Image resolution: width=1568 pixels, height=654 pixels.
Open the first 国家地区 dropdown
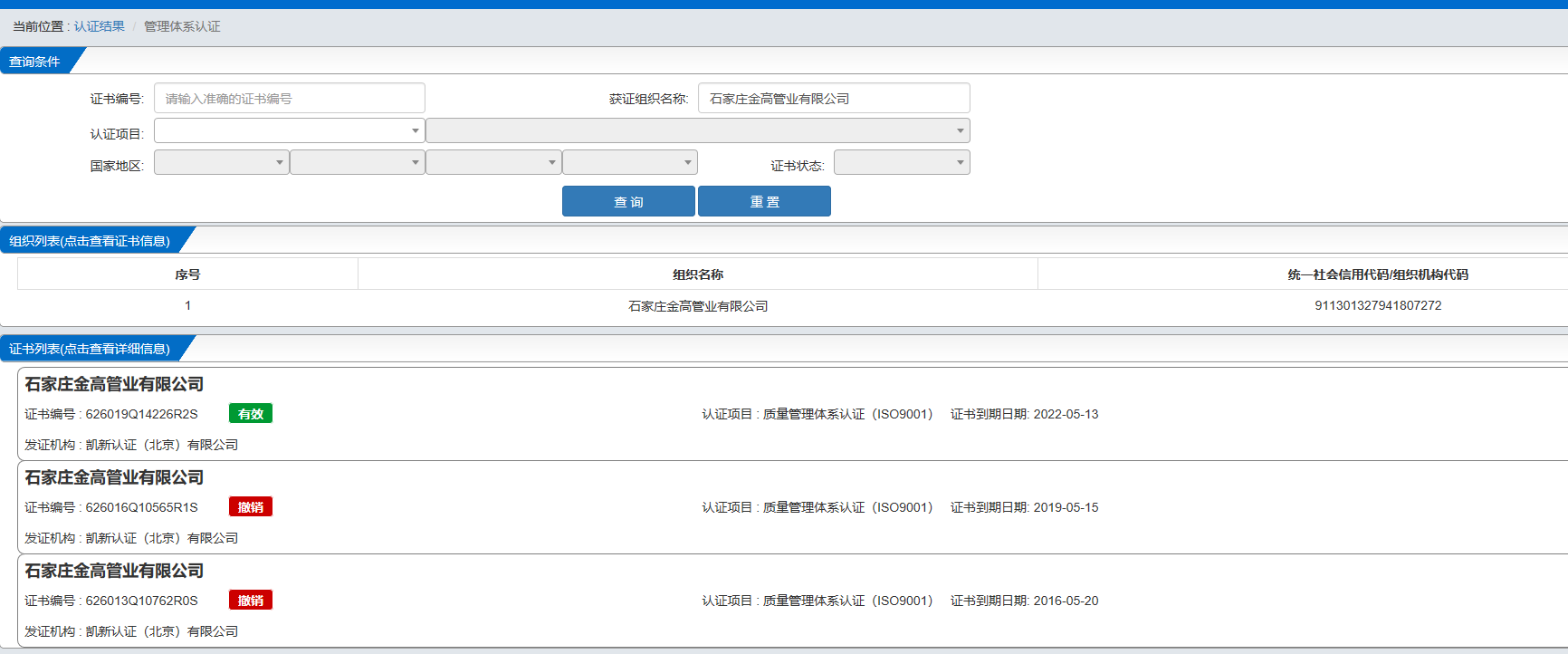(x=222, y=162)
